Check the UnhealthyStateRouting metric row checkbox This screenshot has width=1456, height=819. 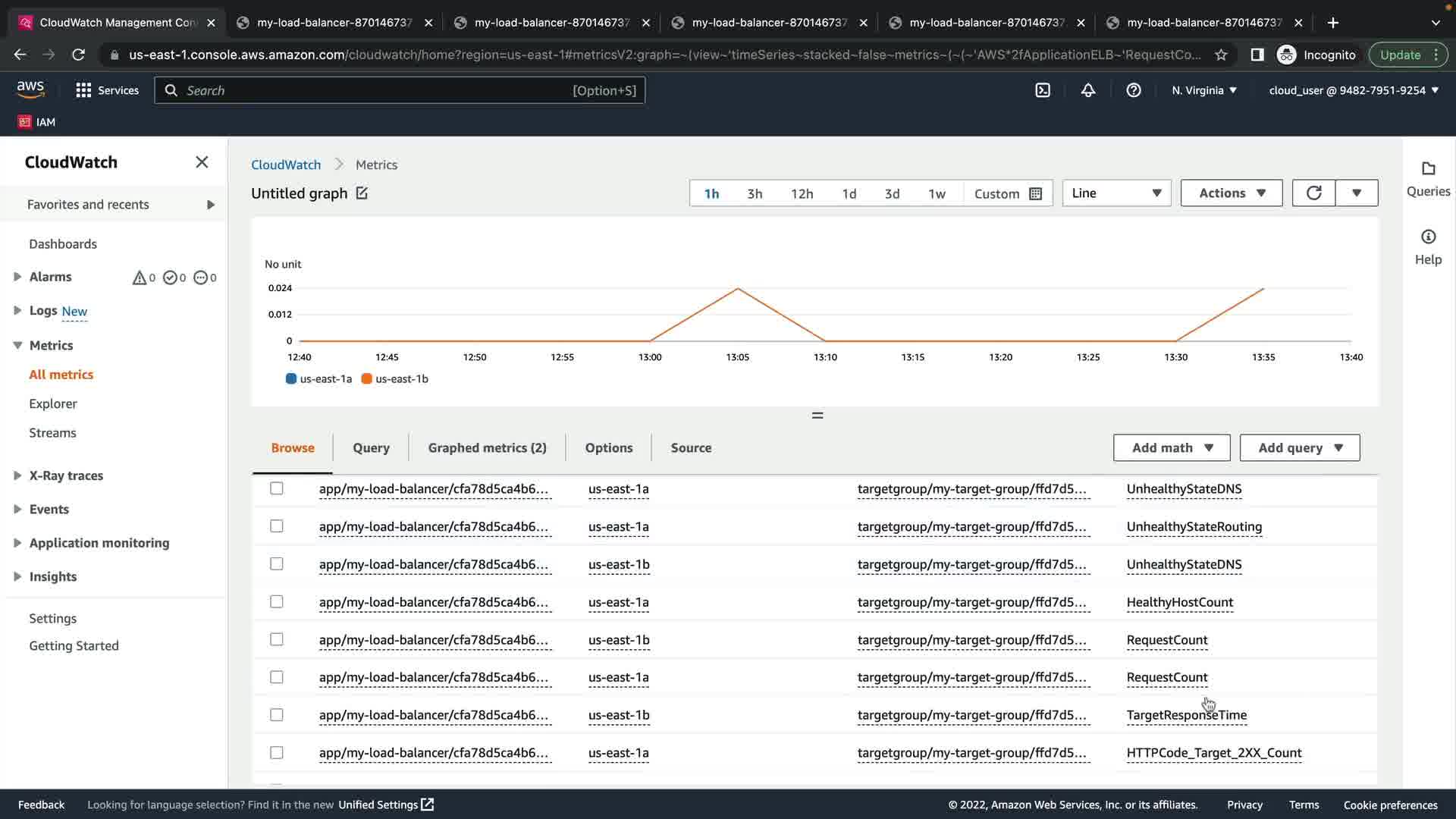(277, 526)
